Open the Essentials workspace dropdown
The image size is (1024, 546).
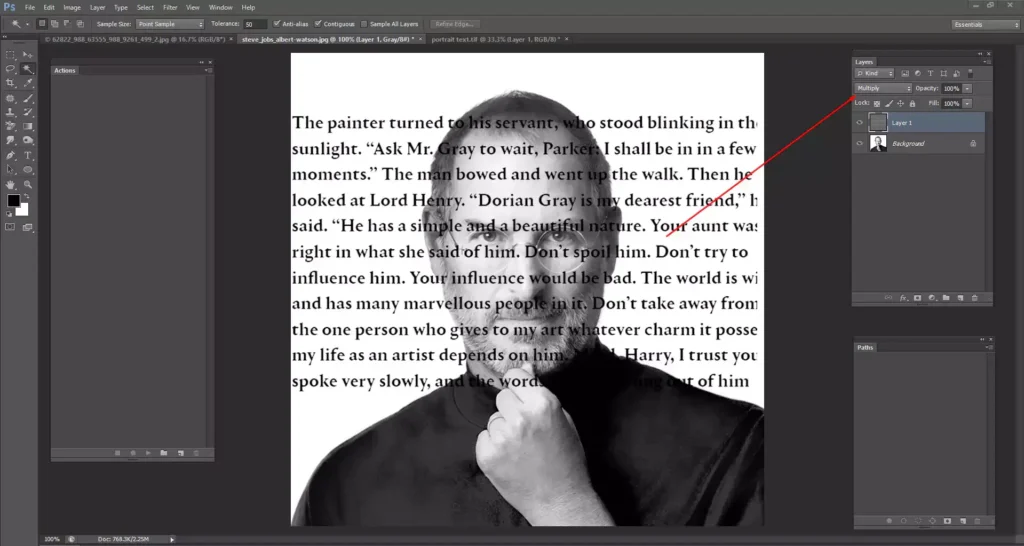point(985,24)
